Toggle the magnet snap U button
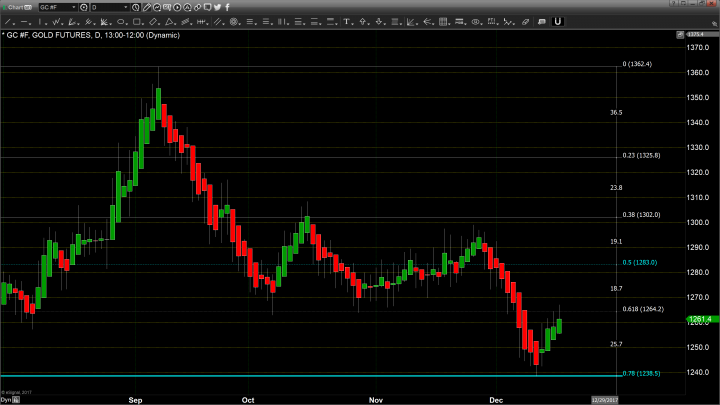Viewport: 720px width, 405px height. pyautogui.click(x=557, y=22)
